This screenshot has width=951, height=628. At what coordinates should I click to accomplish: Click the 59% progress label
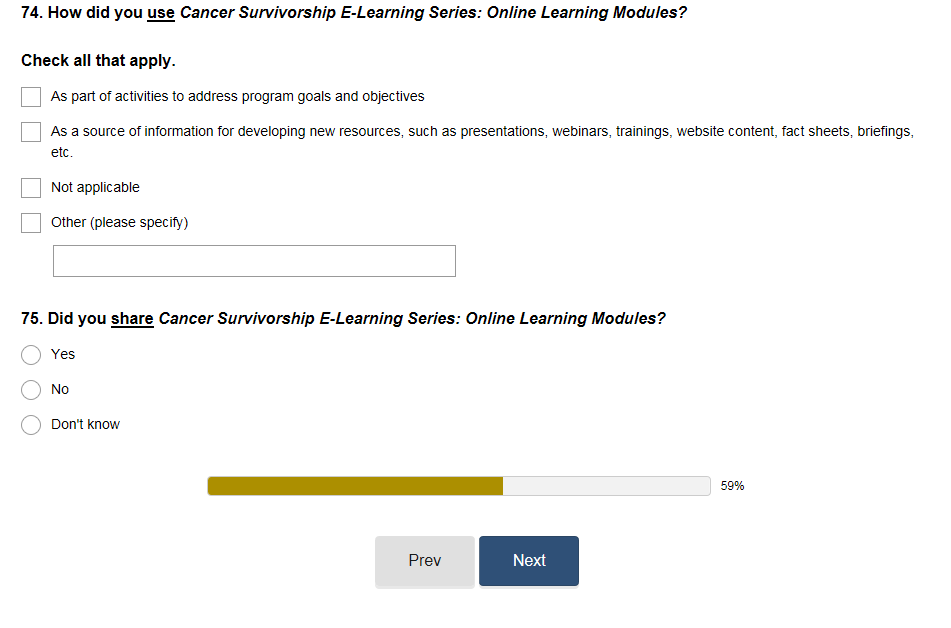(x=732, y=486)
